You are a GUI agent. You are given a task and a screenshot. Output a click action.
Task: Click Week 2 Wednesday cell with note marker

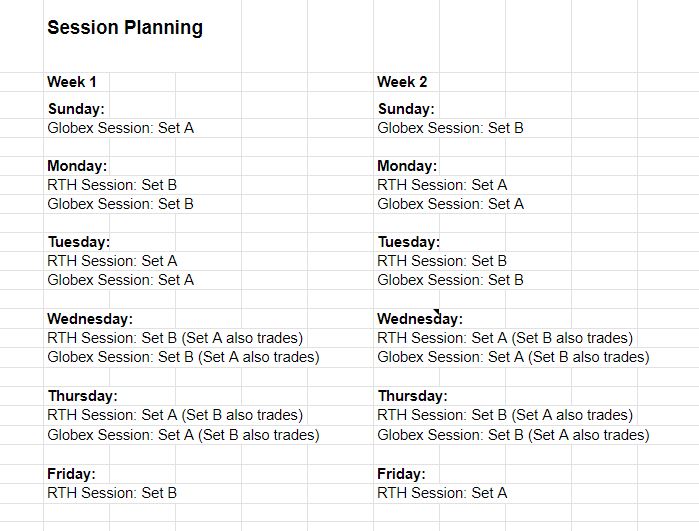[x=420, y=319]
